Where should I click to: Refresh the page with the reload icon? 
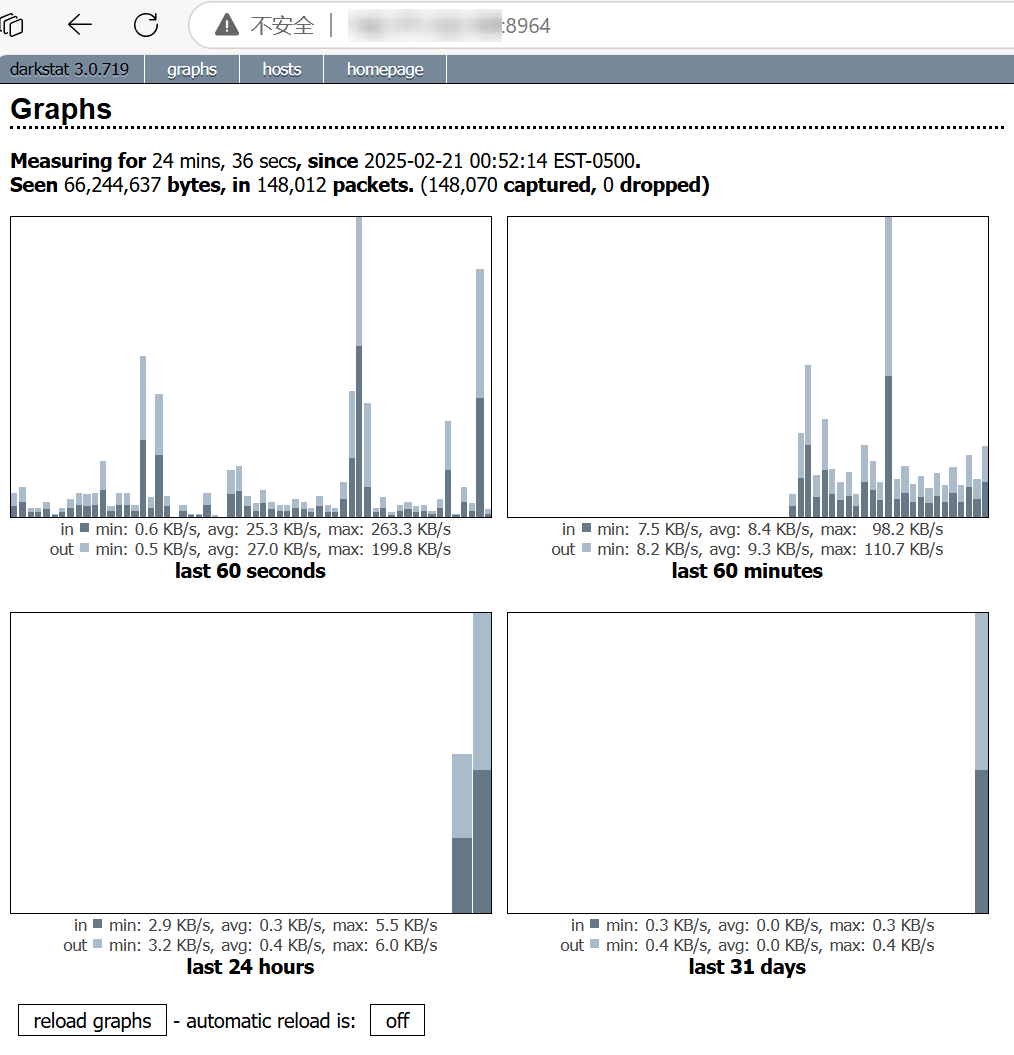(146, 25)
